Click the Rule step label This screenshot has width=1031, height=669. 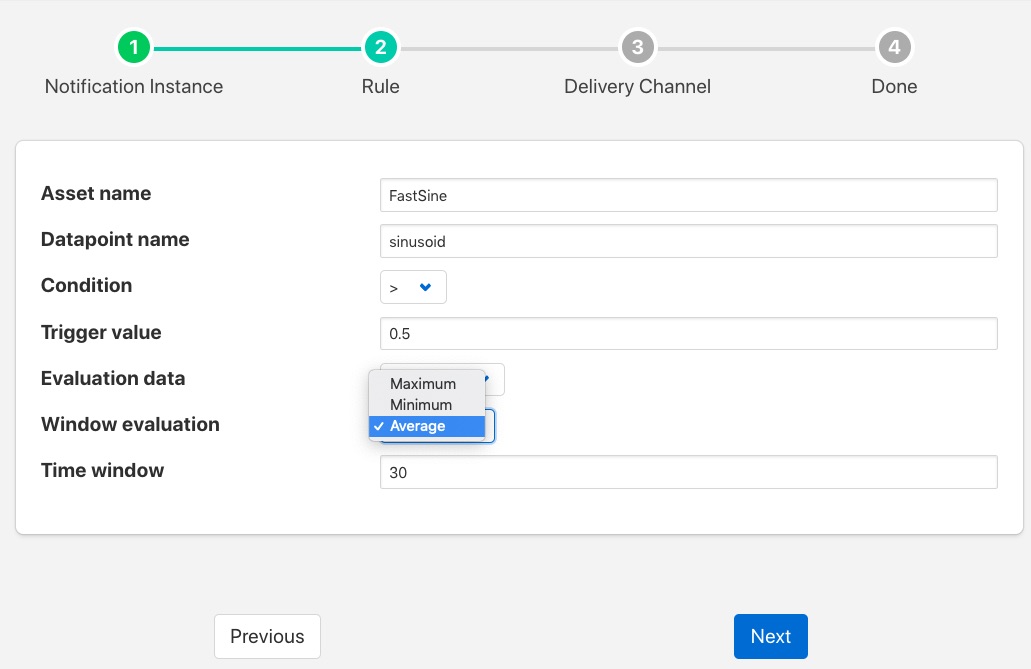pos(380,87)
